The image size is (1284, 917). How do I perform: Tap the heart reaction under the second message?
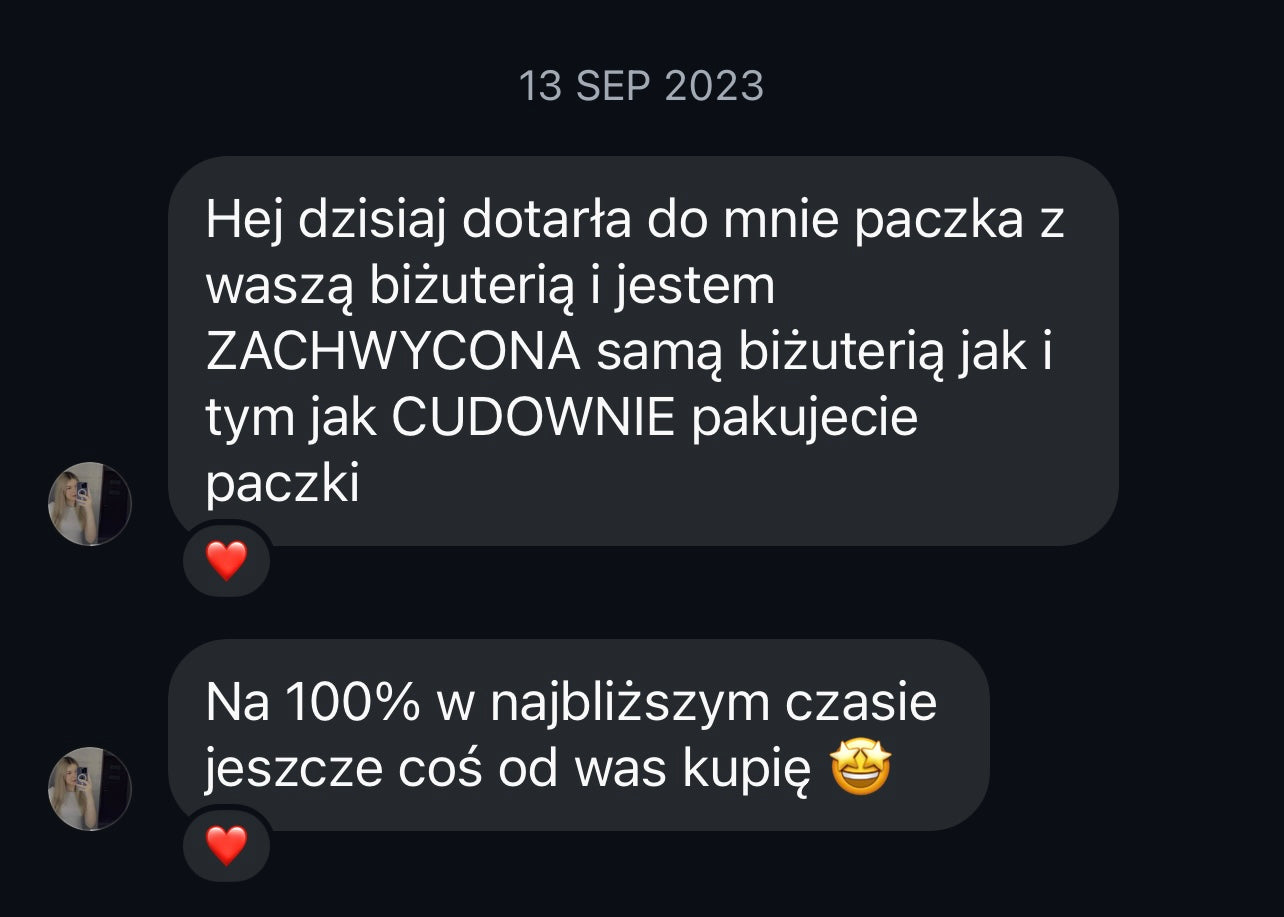(x=226, y=845)
